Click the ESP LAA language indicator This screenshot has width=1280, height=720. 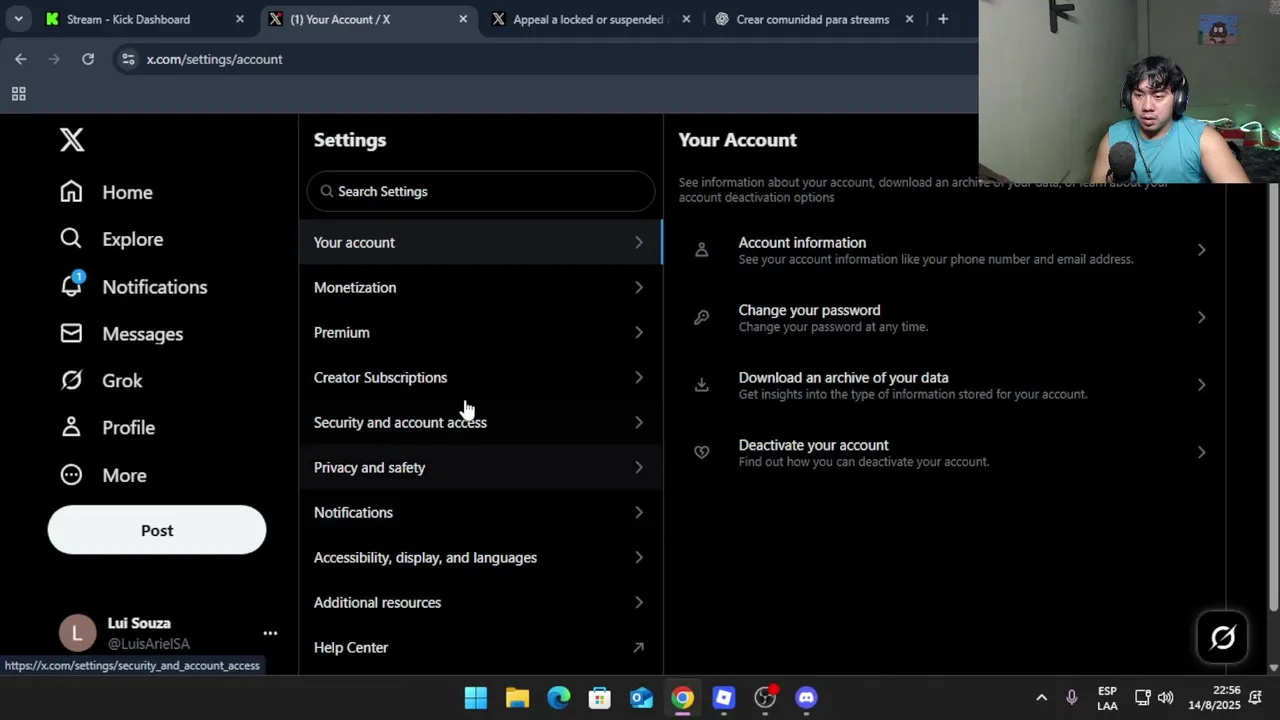click(1107, 698)
